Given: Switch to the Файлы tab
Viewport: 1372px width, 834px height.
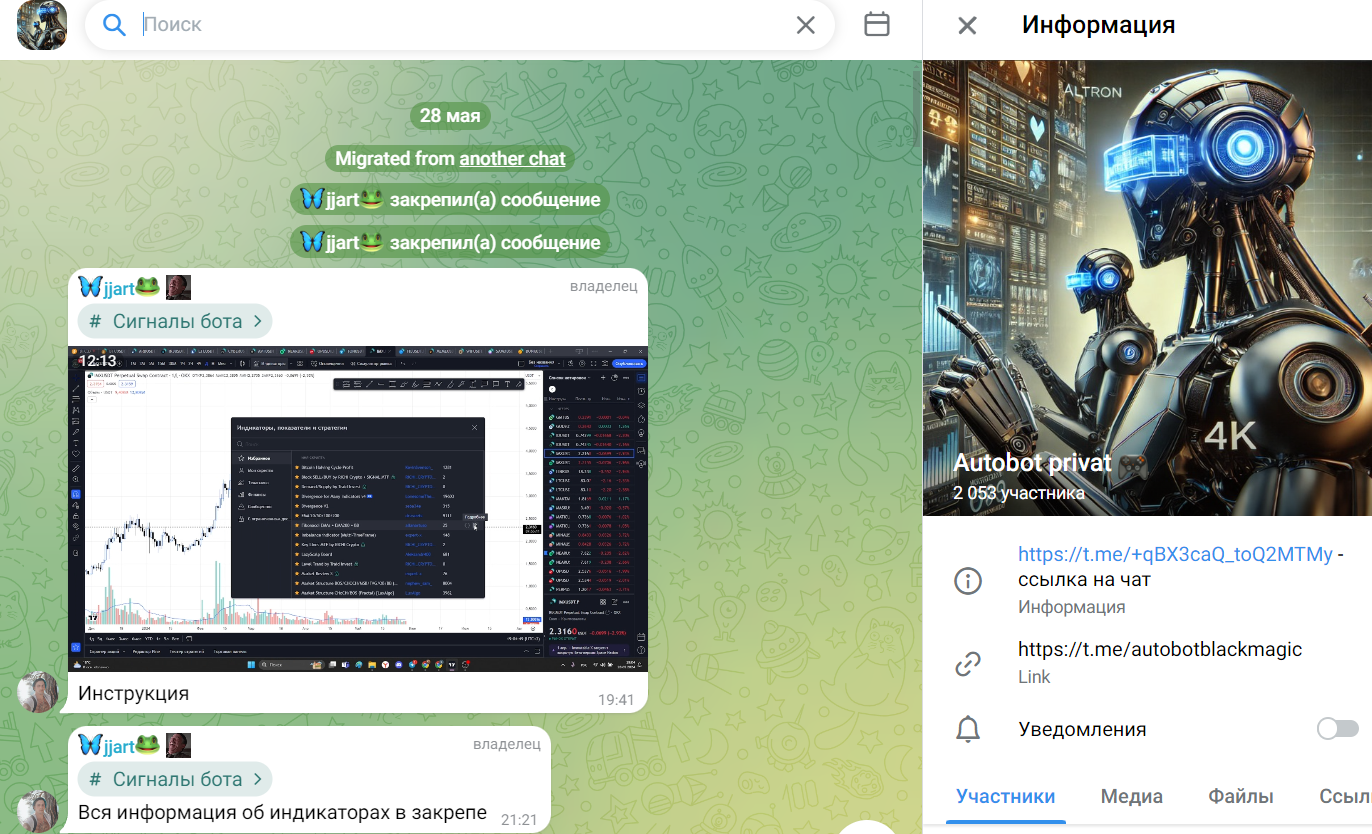Looking at the screenshot, I should [x=1240, y=796].
